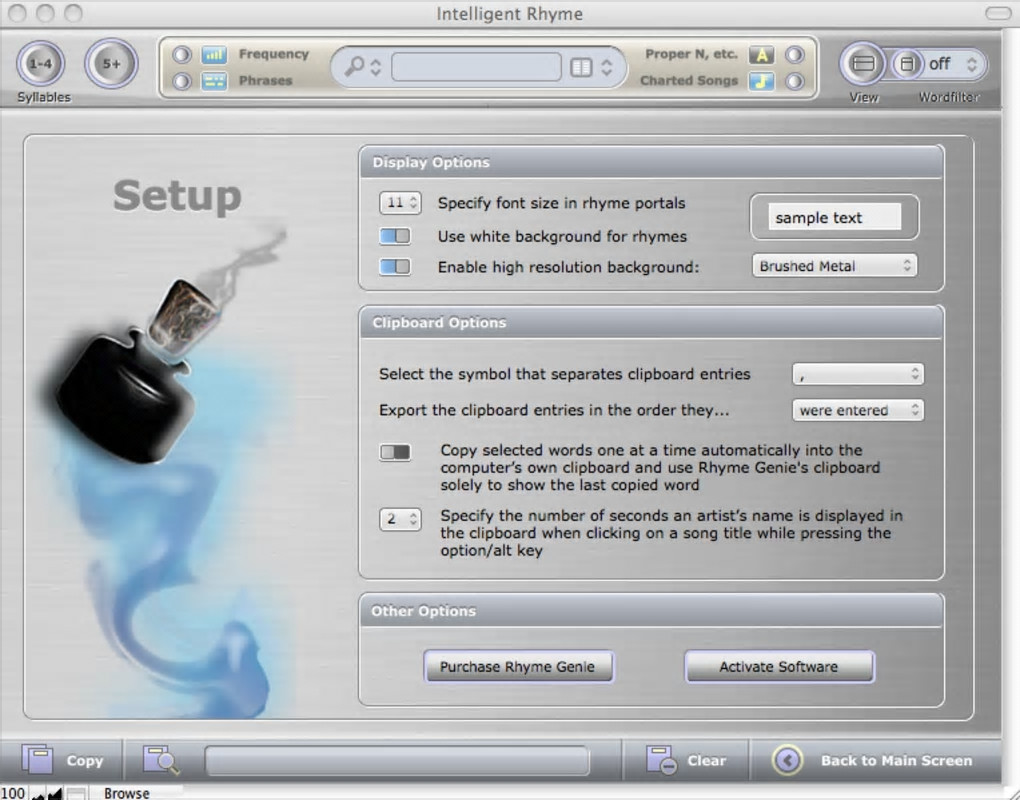Click the Display Options header

point(651,162)
